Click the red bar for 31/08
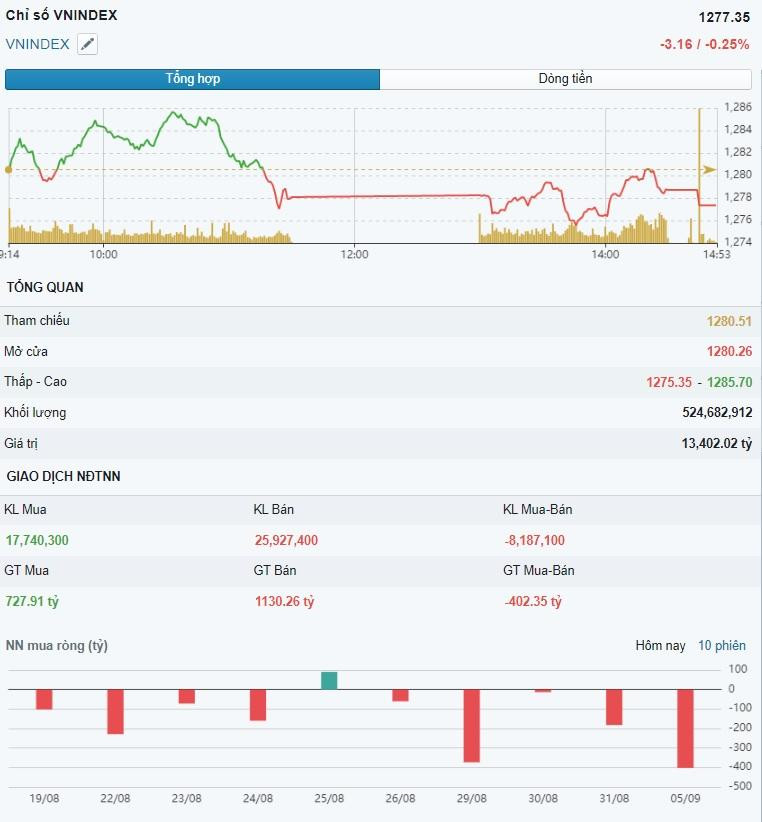 point(614,707)
